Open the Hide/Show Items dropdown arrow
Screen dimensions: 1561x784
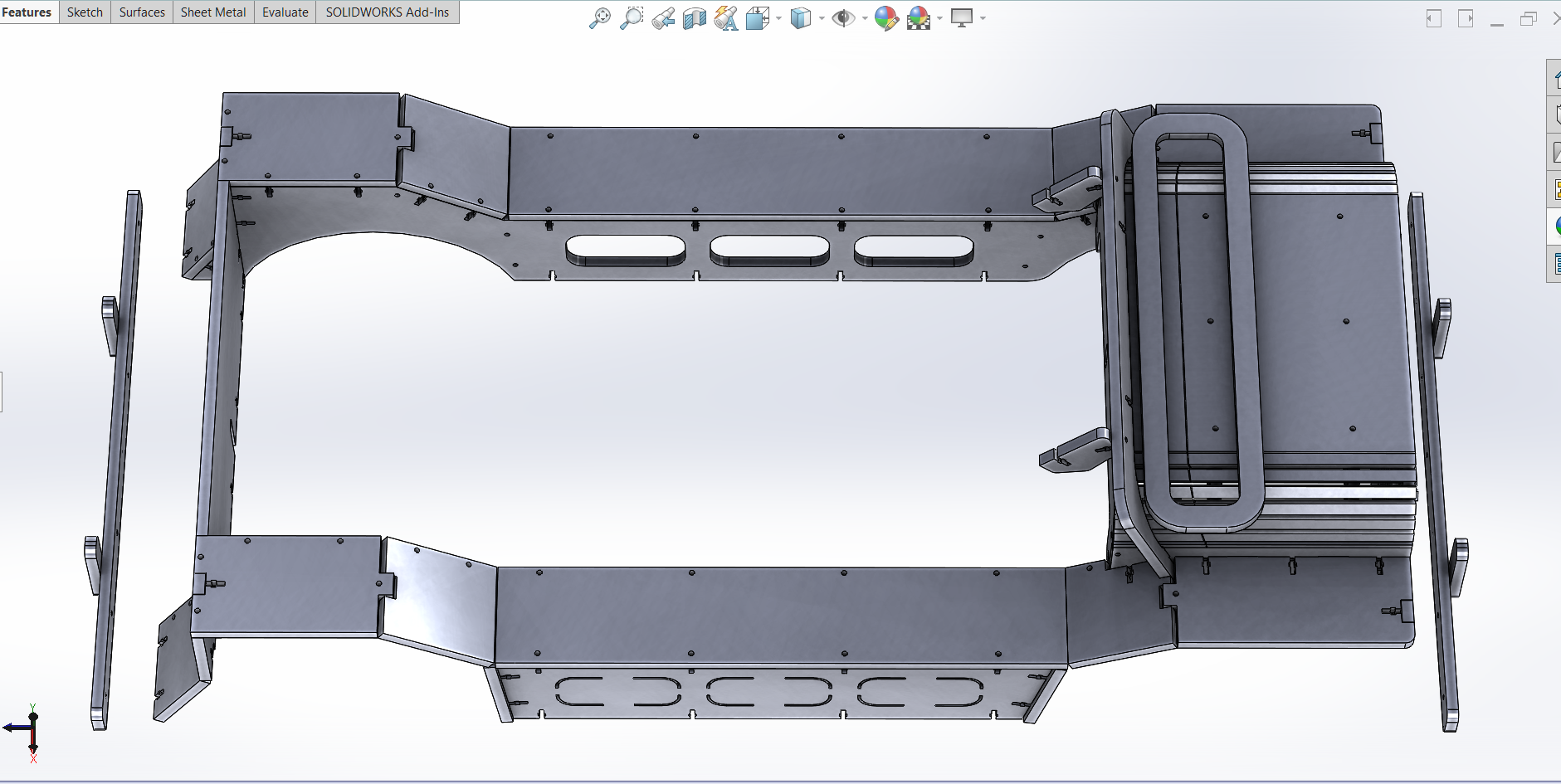[x=865, y=18]
